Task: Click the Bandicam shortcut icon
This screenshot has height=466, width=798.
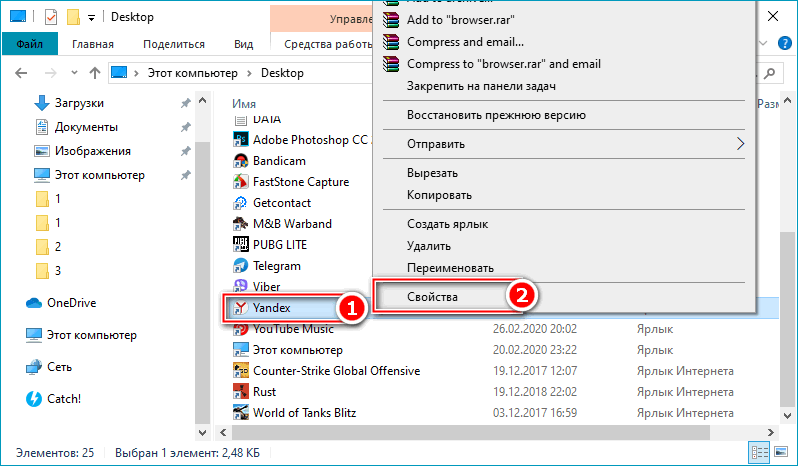Action: (x=240, y=161)
